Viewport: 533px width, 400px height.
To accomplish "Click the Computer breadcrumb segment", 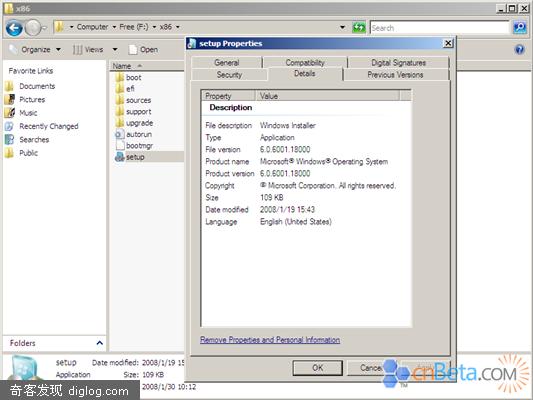I will coord(92,27).
